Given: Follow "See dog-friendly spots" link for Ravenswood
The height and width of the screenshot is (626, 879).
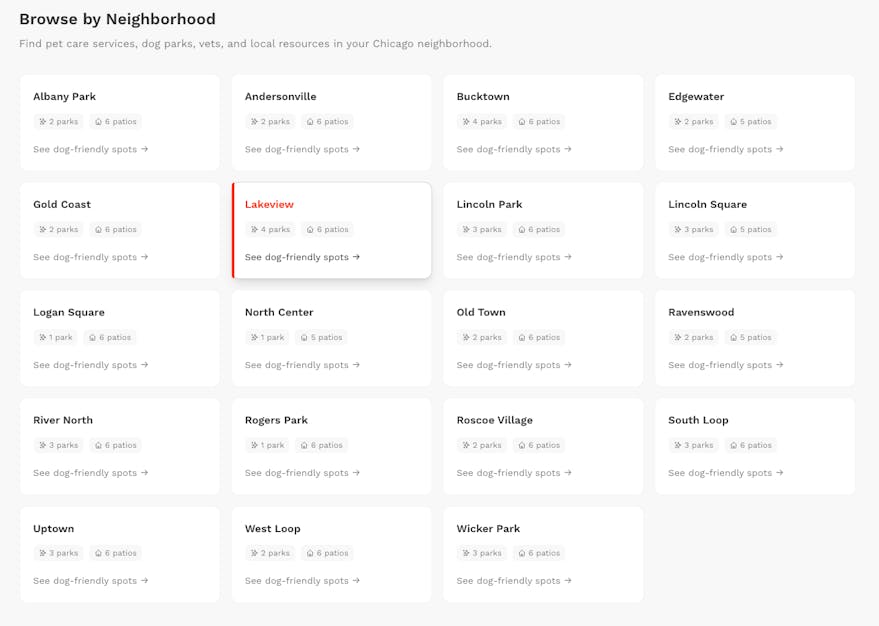Looking at the screenshot, I should pos(726,365).
